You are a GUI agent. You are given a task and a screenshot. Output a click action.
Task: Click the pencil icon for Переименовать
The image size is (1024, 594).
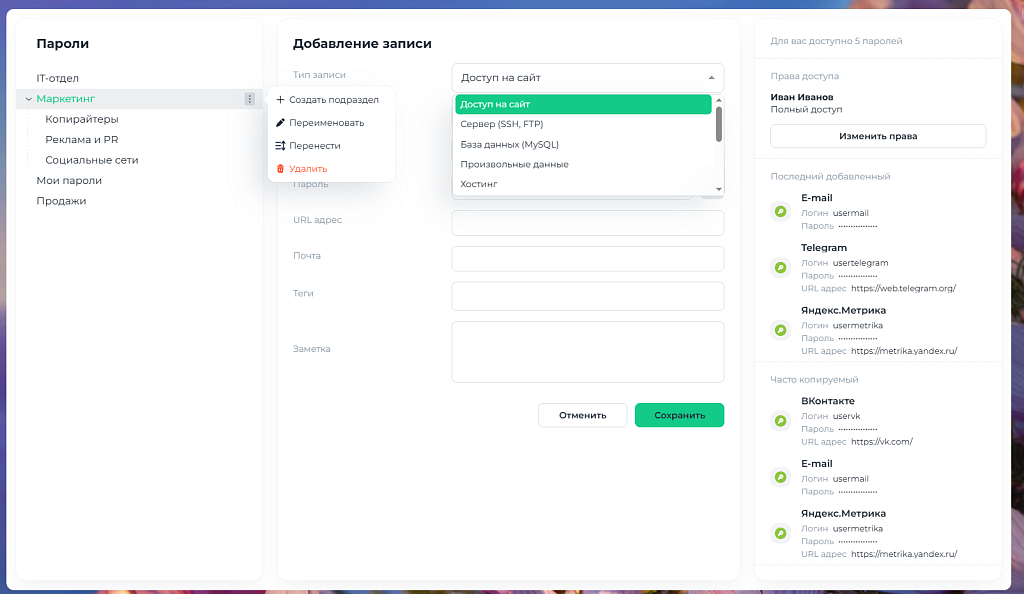(x=280, y=123)
